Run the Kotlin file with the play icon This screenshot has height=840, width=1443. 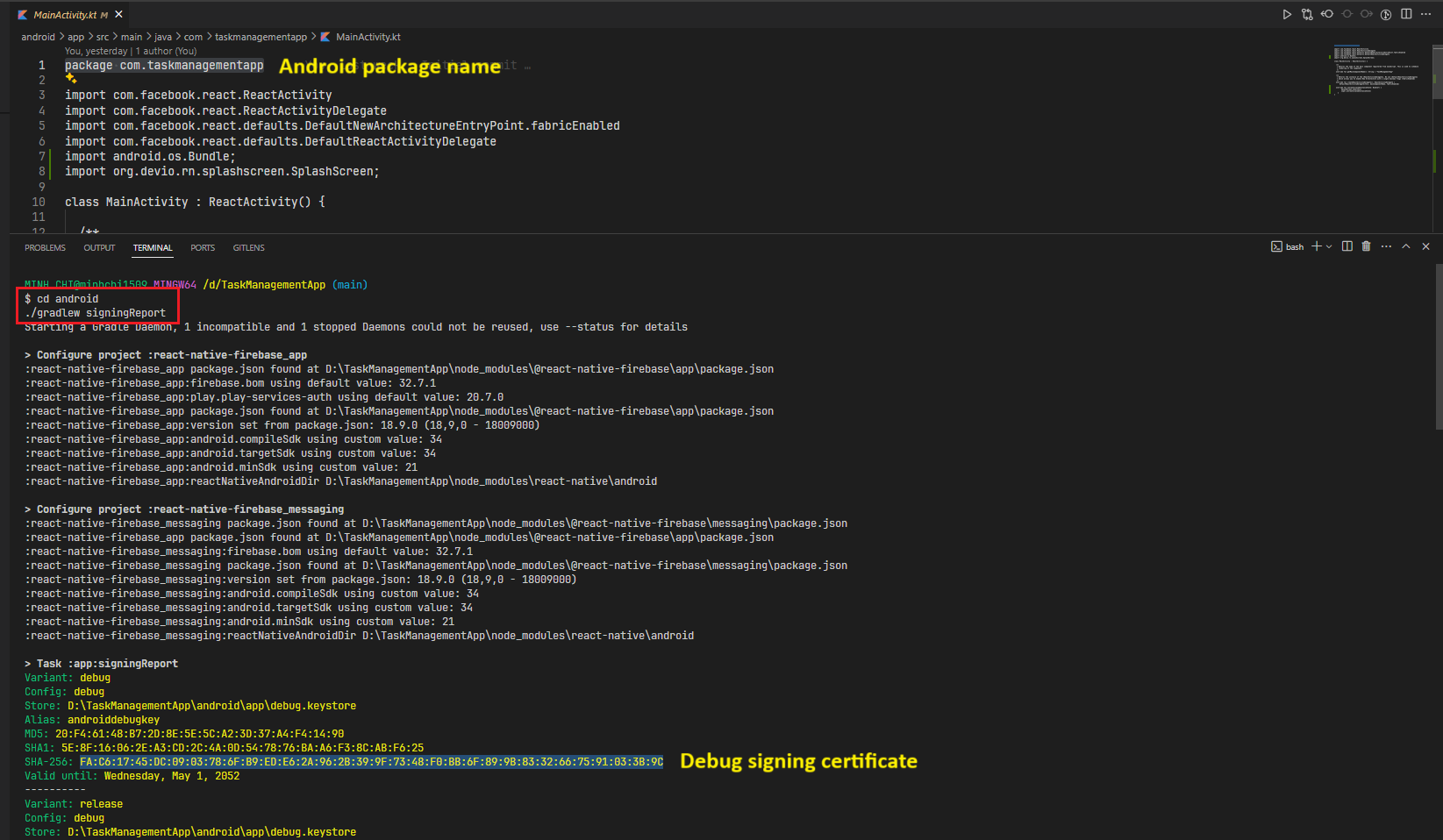[x=1287, y=14]
